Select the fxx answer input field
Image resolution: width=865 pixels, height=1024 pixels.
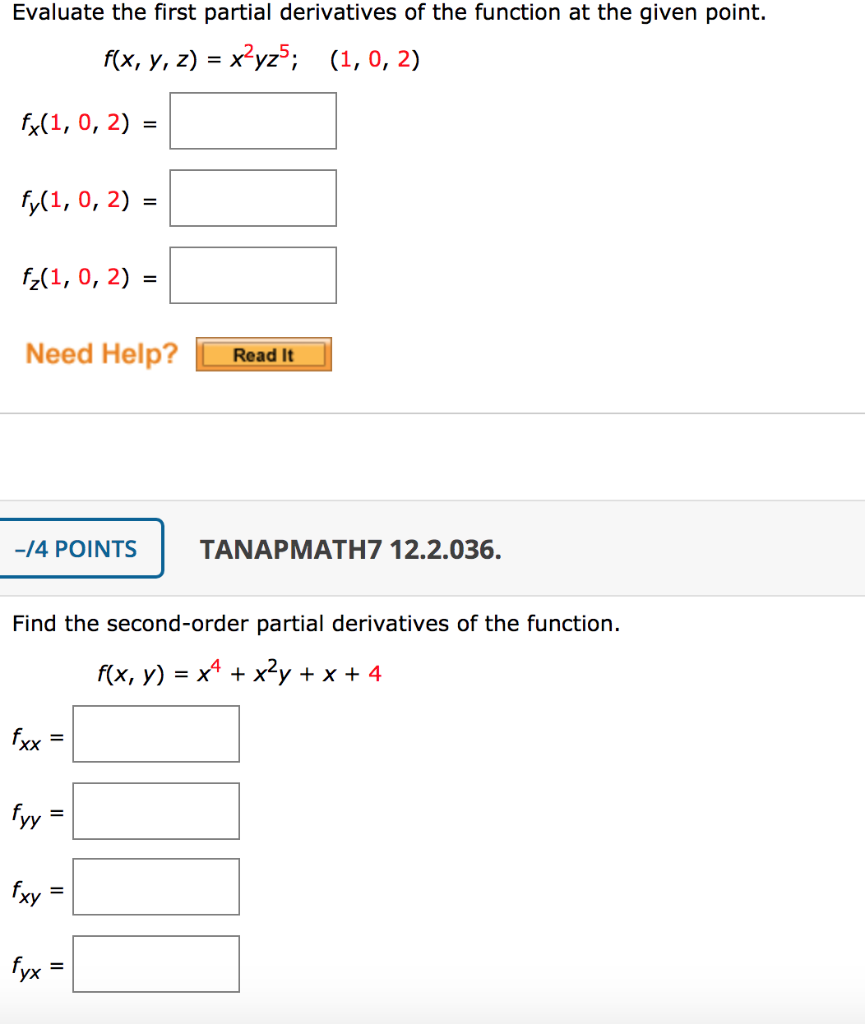pos(156,733)
